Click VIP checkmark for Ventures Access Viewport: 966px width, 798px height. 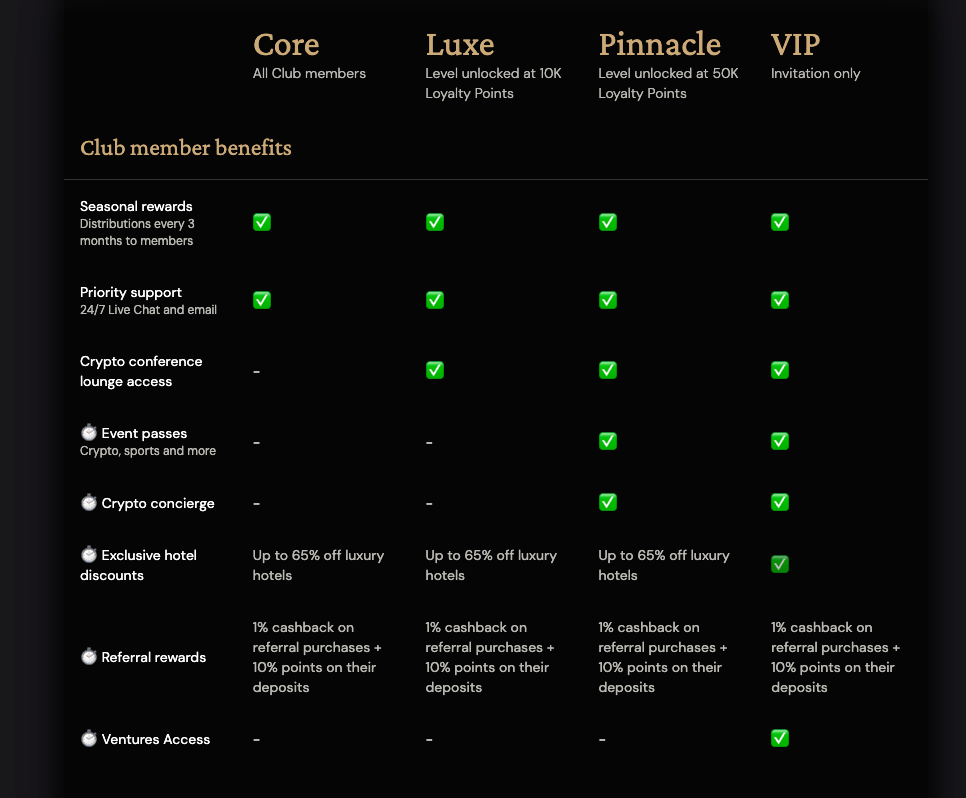coord(780,738)
